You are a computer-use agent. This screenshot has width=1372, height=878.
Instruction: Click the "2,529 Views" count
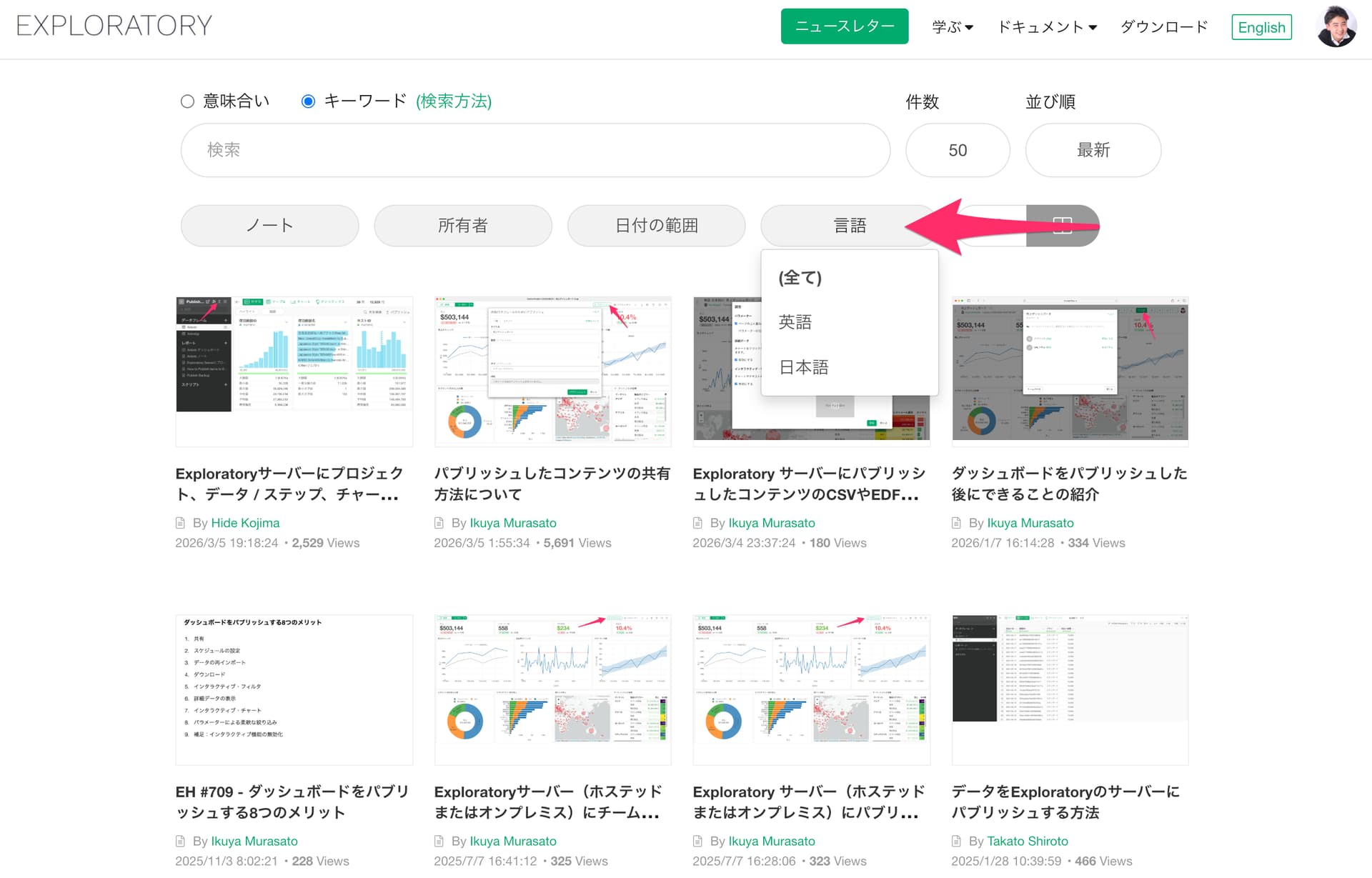pos(326,543)
